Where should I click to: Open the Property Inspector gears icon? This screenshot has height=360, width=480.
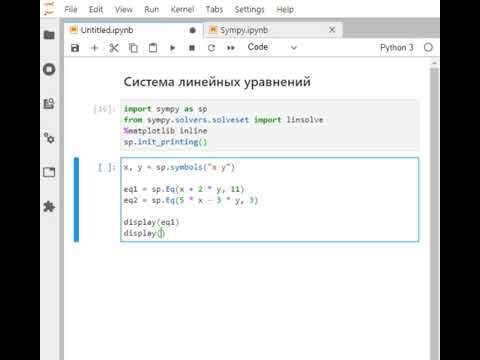(49, 138)
